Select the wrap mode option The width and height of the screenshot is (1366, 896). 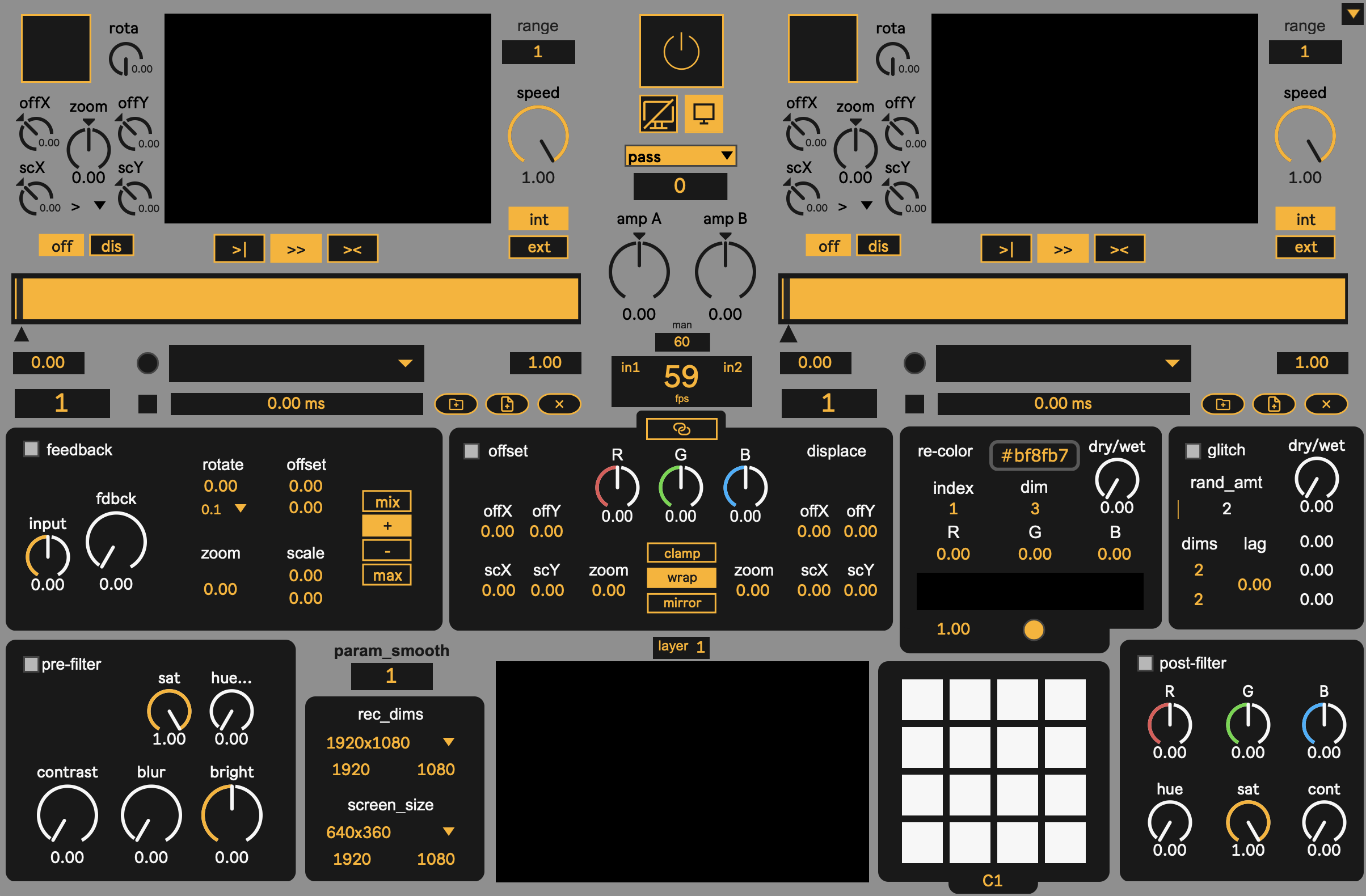click(681, 578)
